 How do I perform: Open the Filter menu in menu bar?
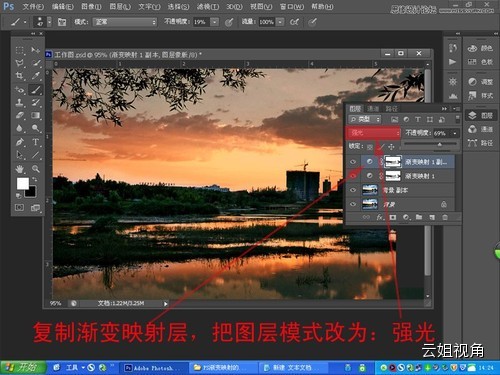pyautogui.click(x=207, y=7)
